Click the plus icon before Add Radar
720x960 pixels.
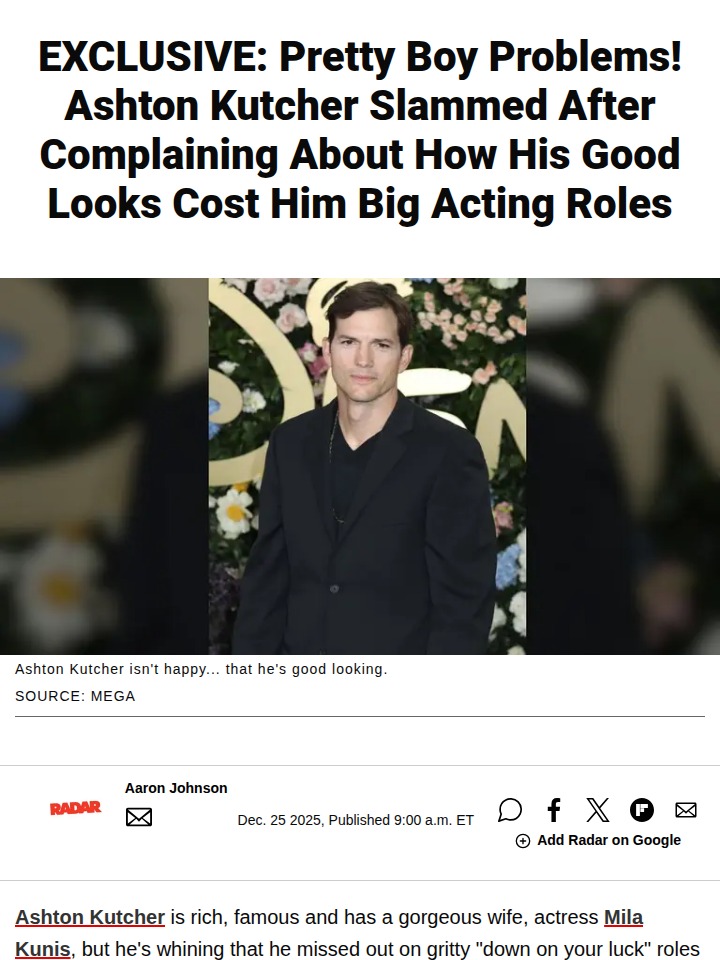coord(523,841)
